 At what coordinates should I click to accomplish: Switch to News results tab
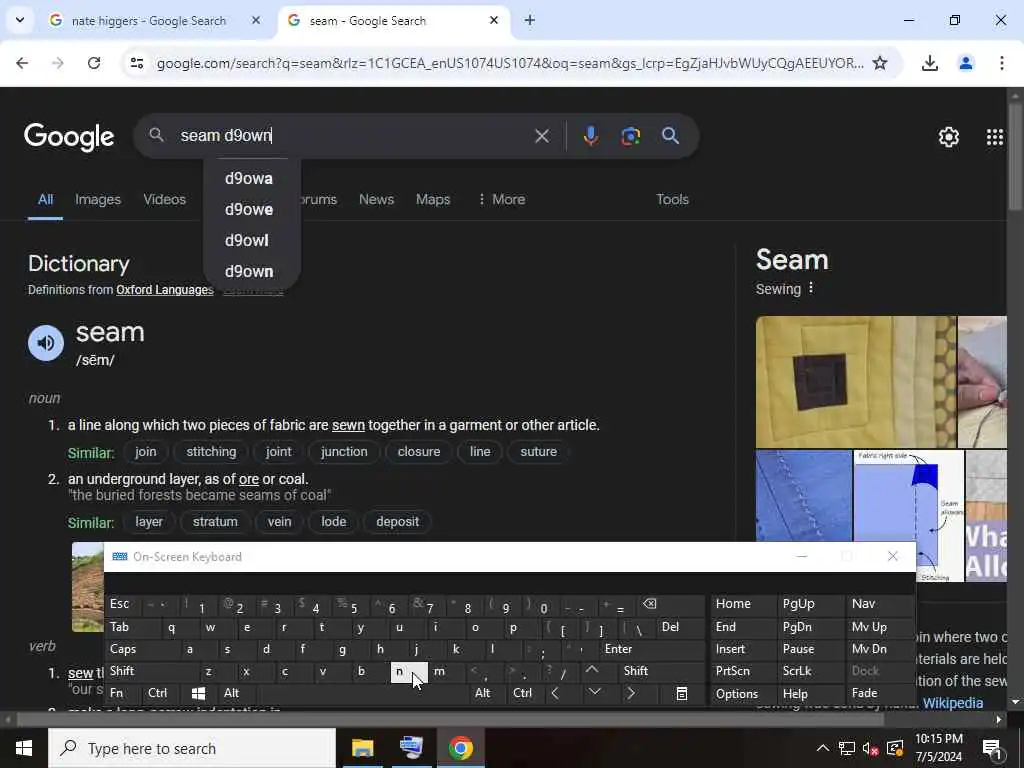[x=376, y=199]
